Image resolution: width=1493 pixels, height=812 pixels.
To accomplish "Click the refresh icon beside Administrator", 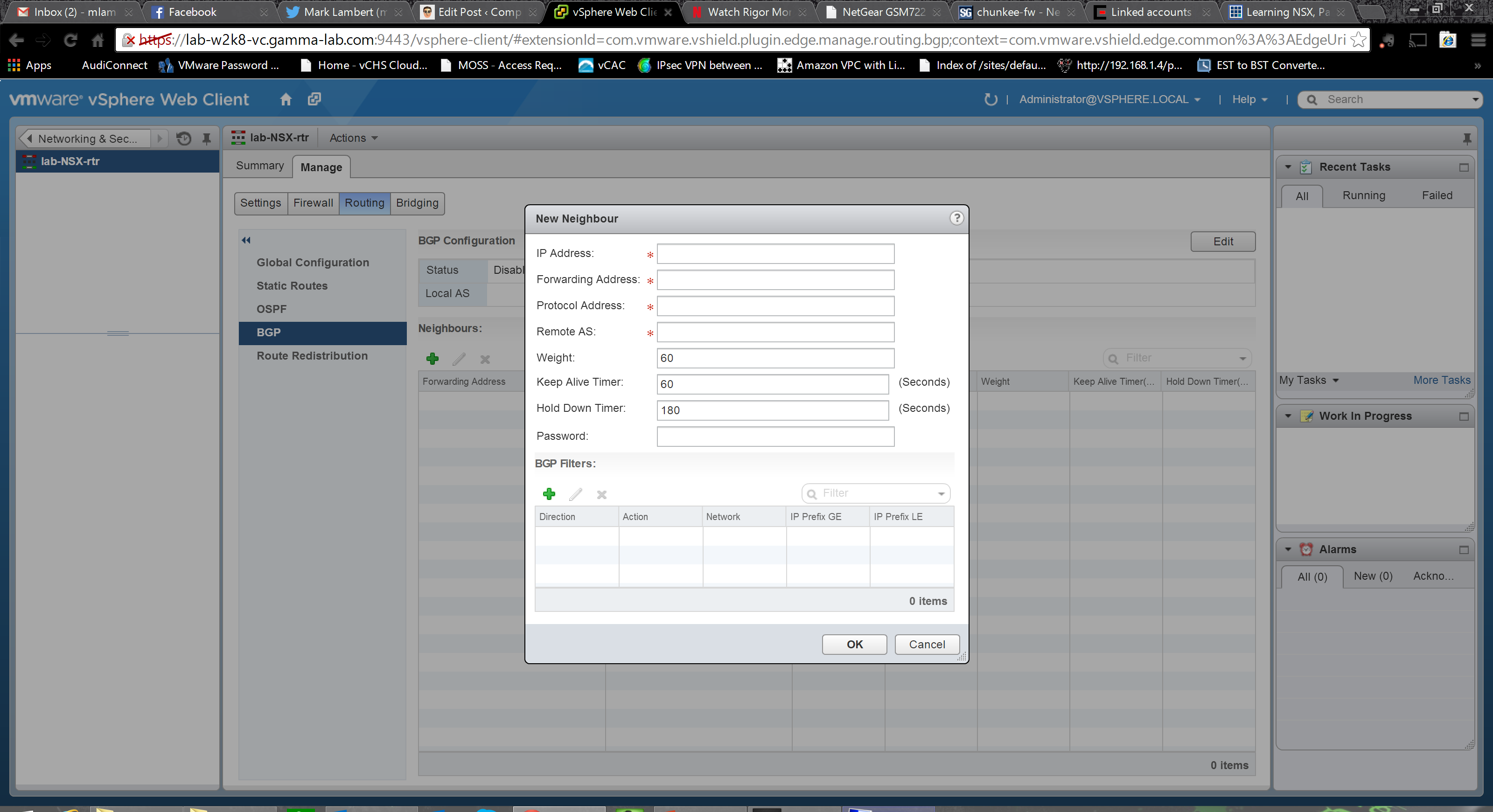I will [x=991, y=100].
